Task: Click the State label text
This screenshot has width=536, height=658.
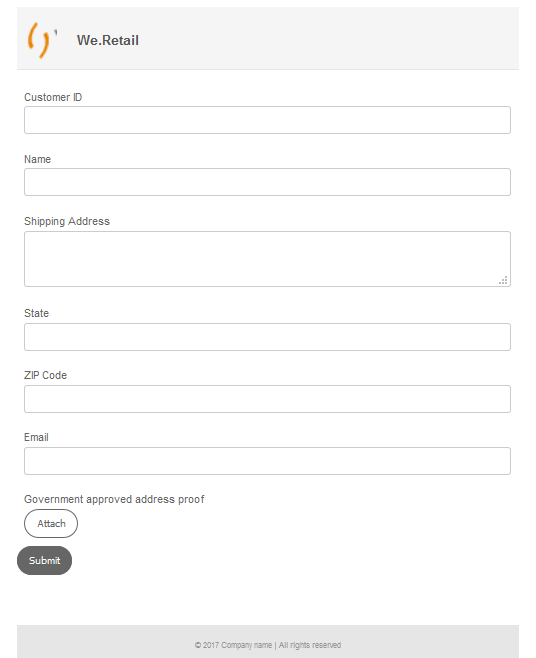Action: coord(37,313)
